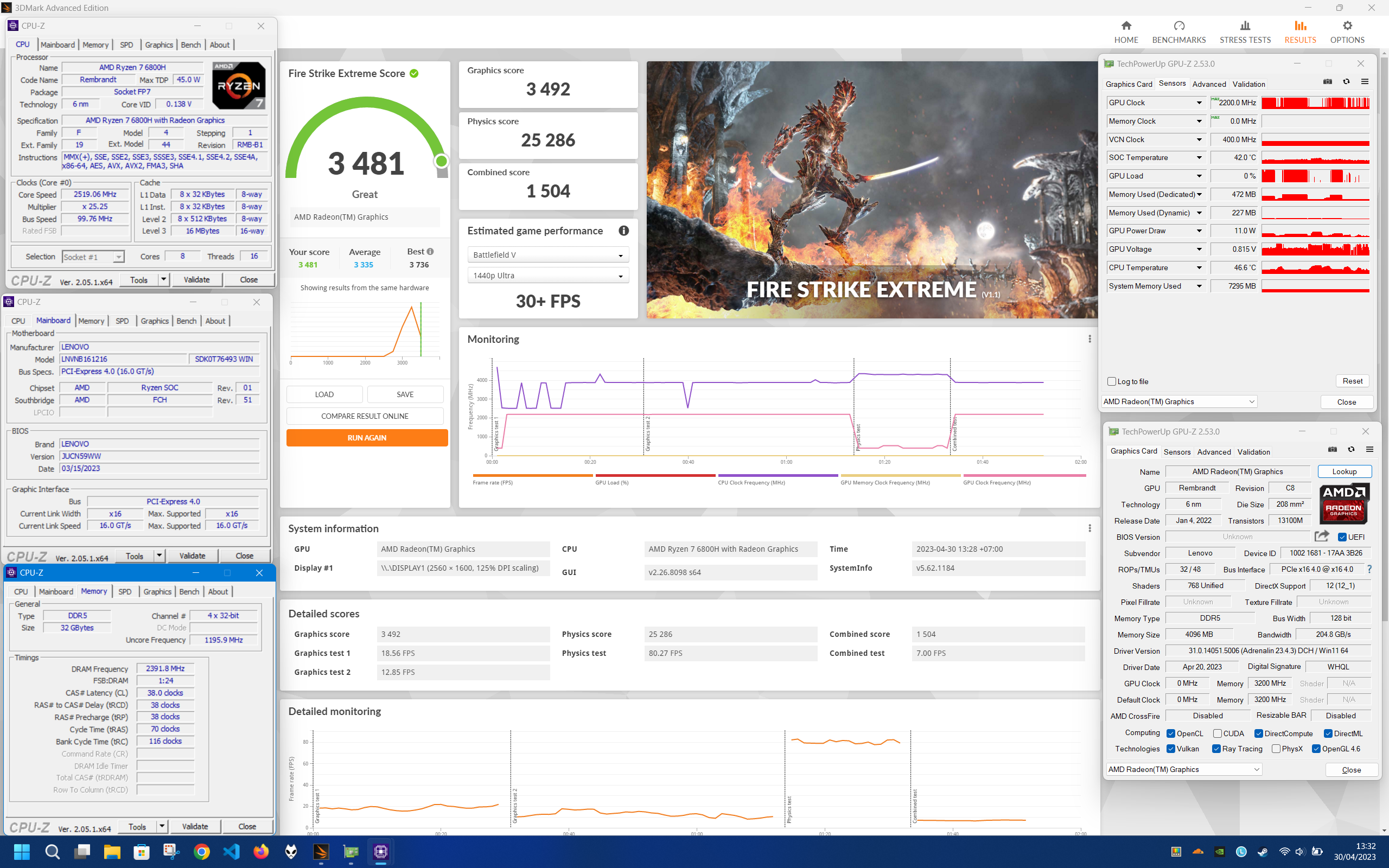Screen dimensions: 1389x868
Task: Click Reset button in GPU-Z Sensors window
Action: click(1352, 381)
